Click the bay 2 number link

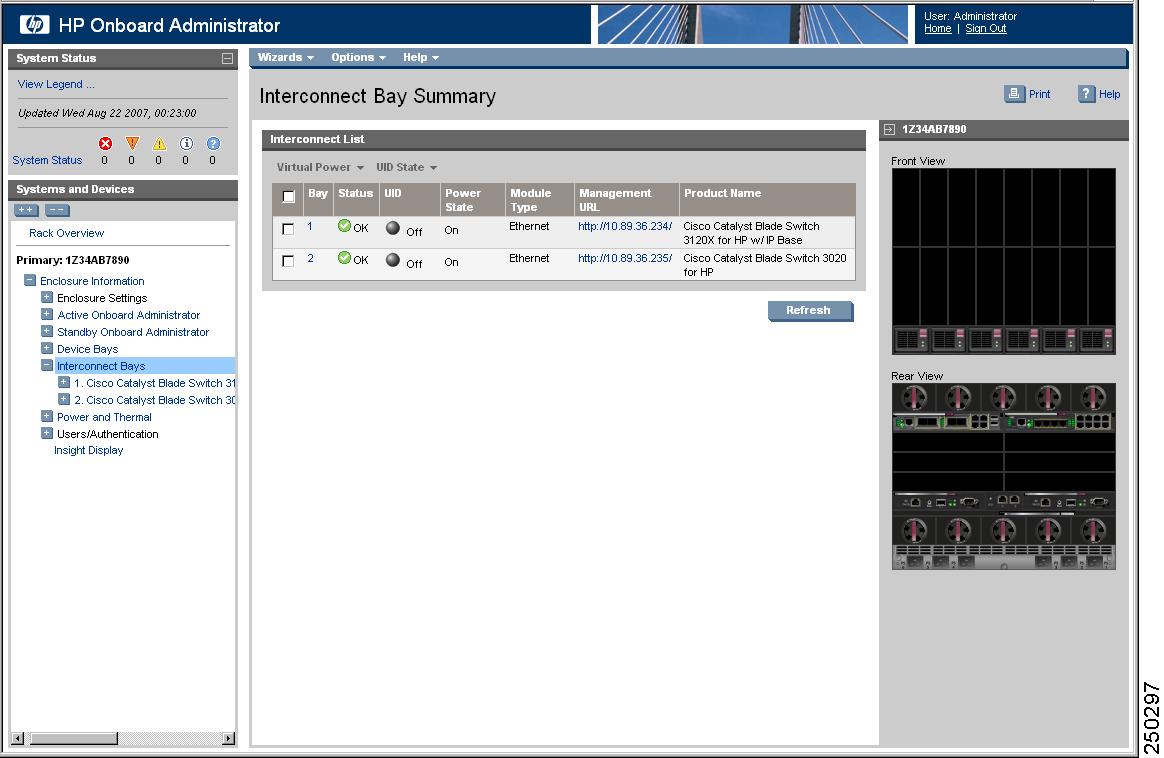coord(310,258)
